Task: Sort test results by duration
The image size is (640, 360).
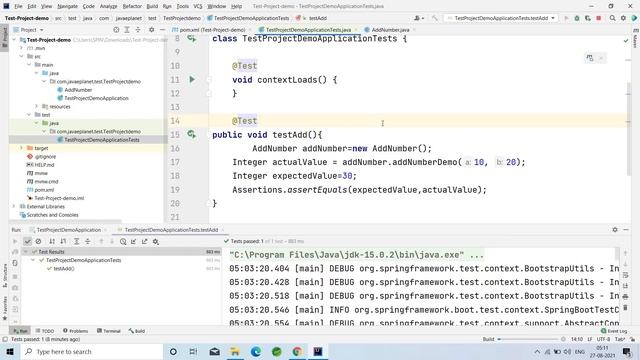Action: pos(63,242)
